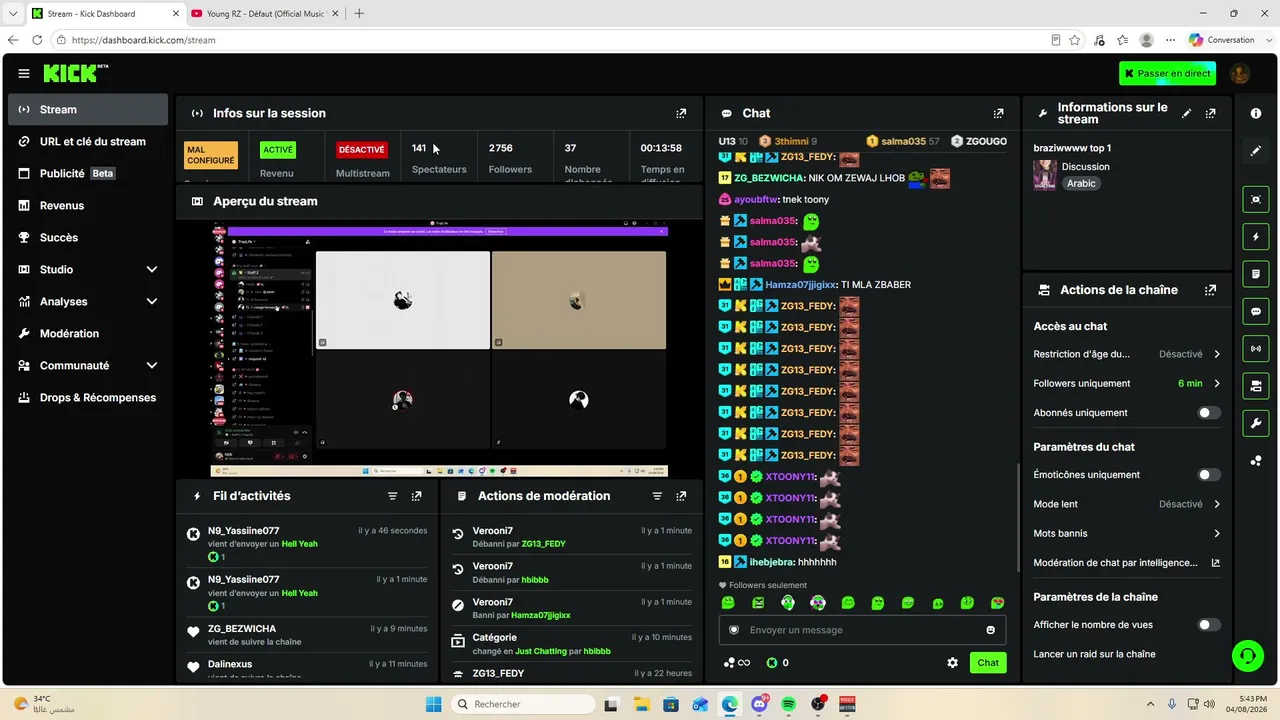Toggle Afficher le nombre de vues switch
The height and width of the screenshot is (720, 1280).
pyautogui.click(x=1209, y=625)
